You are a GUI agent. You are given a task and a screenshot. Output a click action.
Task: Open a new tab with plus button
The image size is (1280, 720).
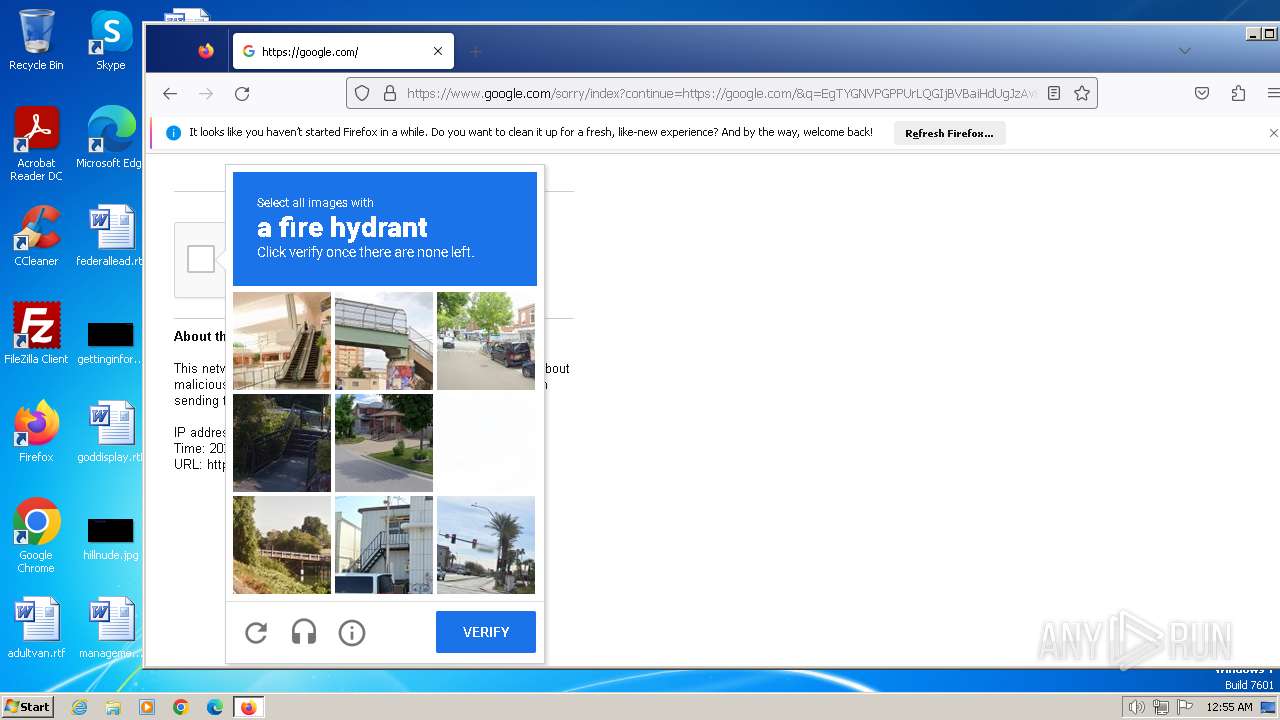tap(476, 51)
